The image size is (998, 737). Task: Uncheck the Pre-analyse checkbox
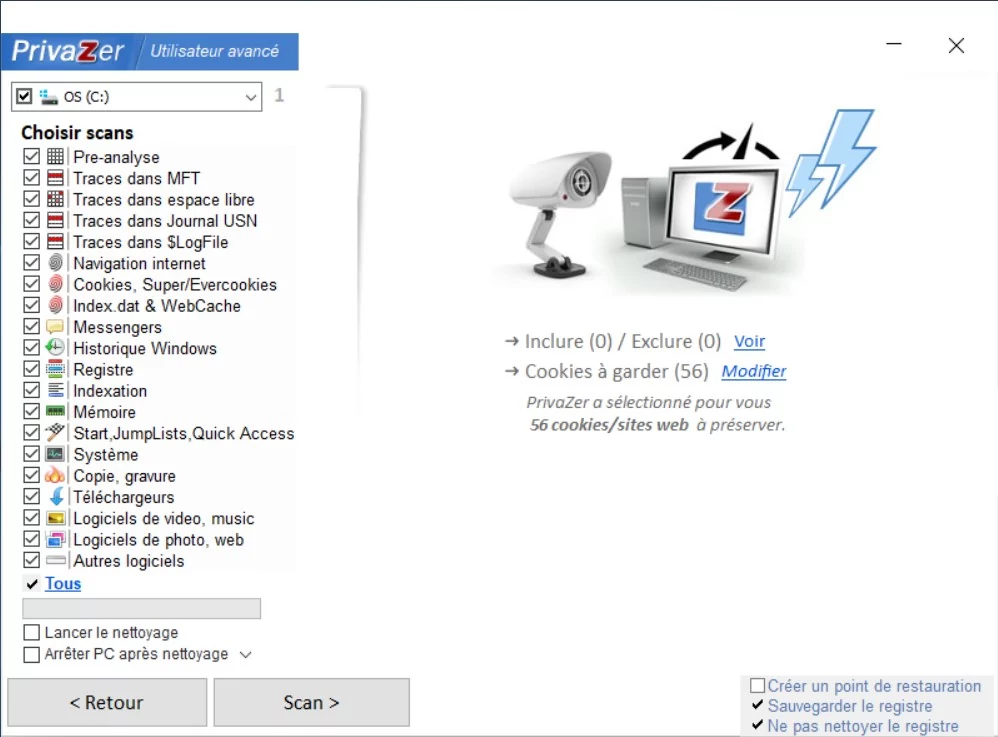31,156
